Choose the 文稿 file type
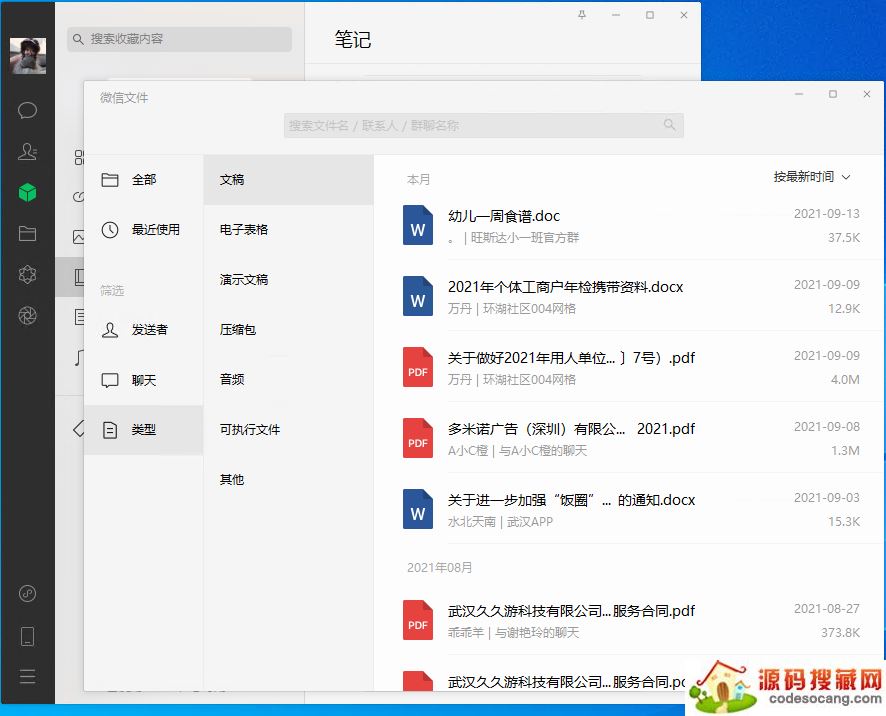Viewport: 886px width, 716px height. [288, 180]
